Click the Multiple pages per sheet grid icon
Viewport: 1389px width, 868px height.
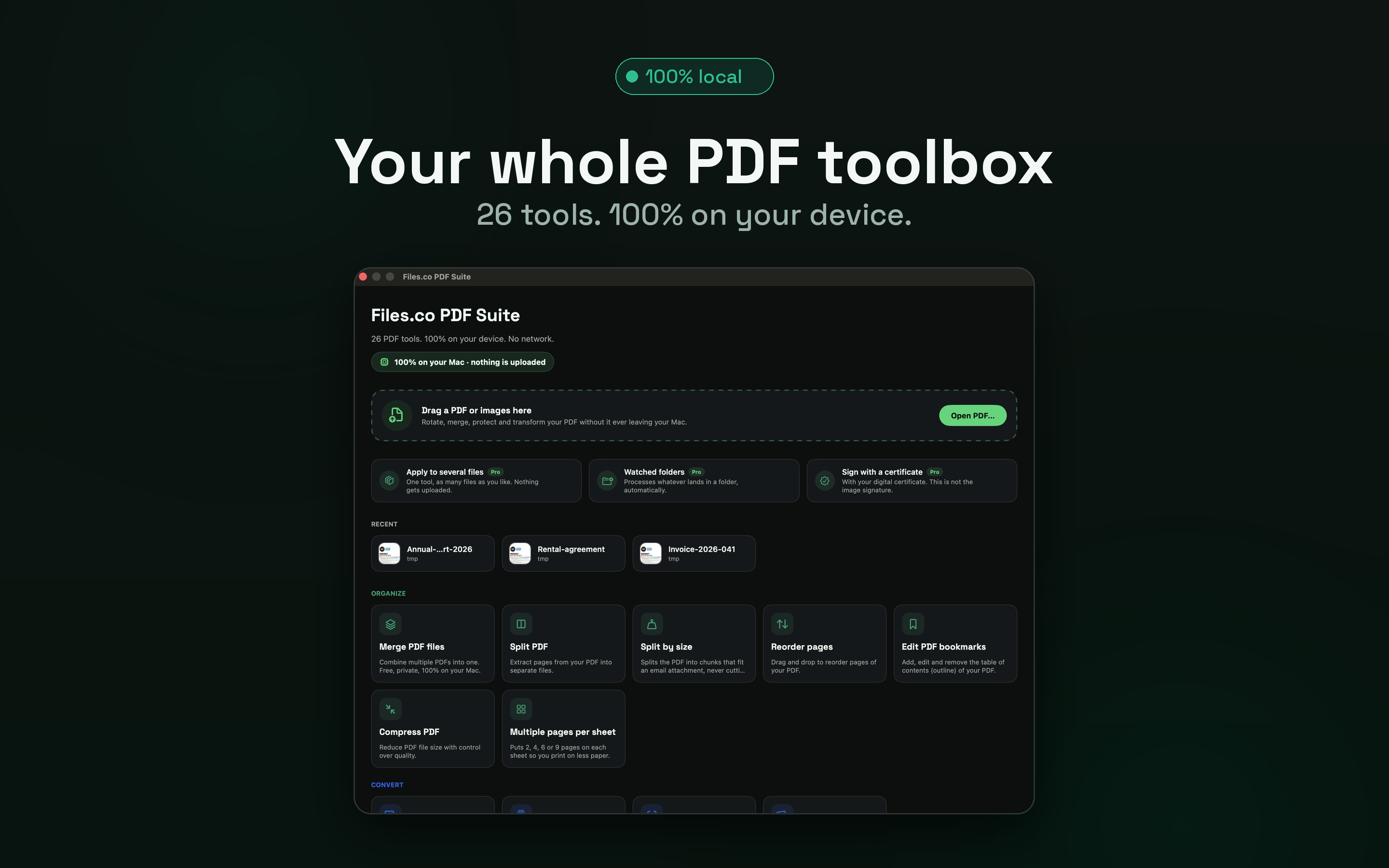(521, 709)
